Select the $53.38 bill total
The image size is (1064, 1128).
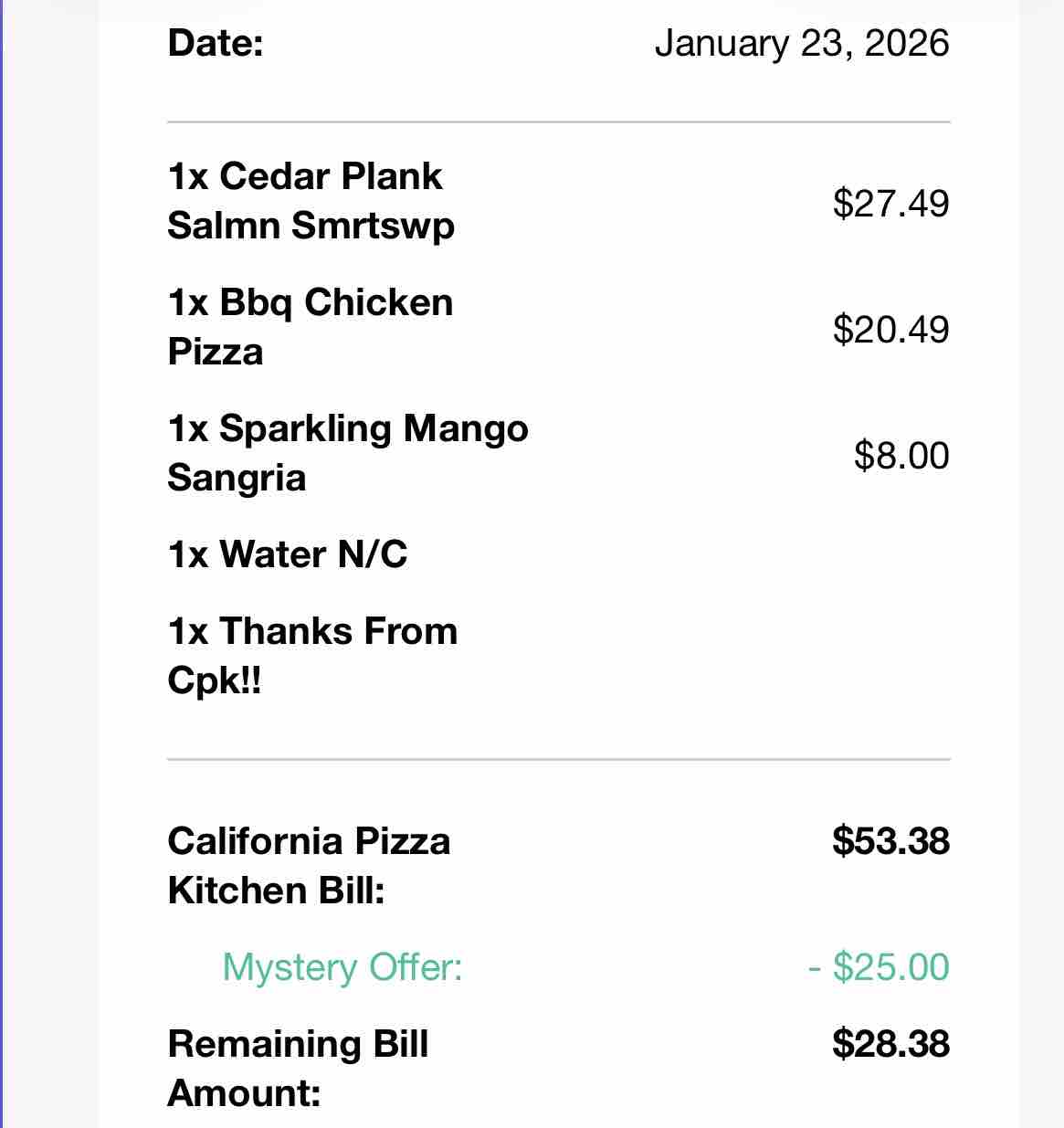pos(890,841)
